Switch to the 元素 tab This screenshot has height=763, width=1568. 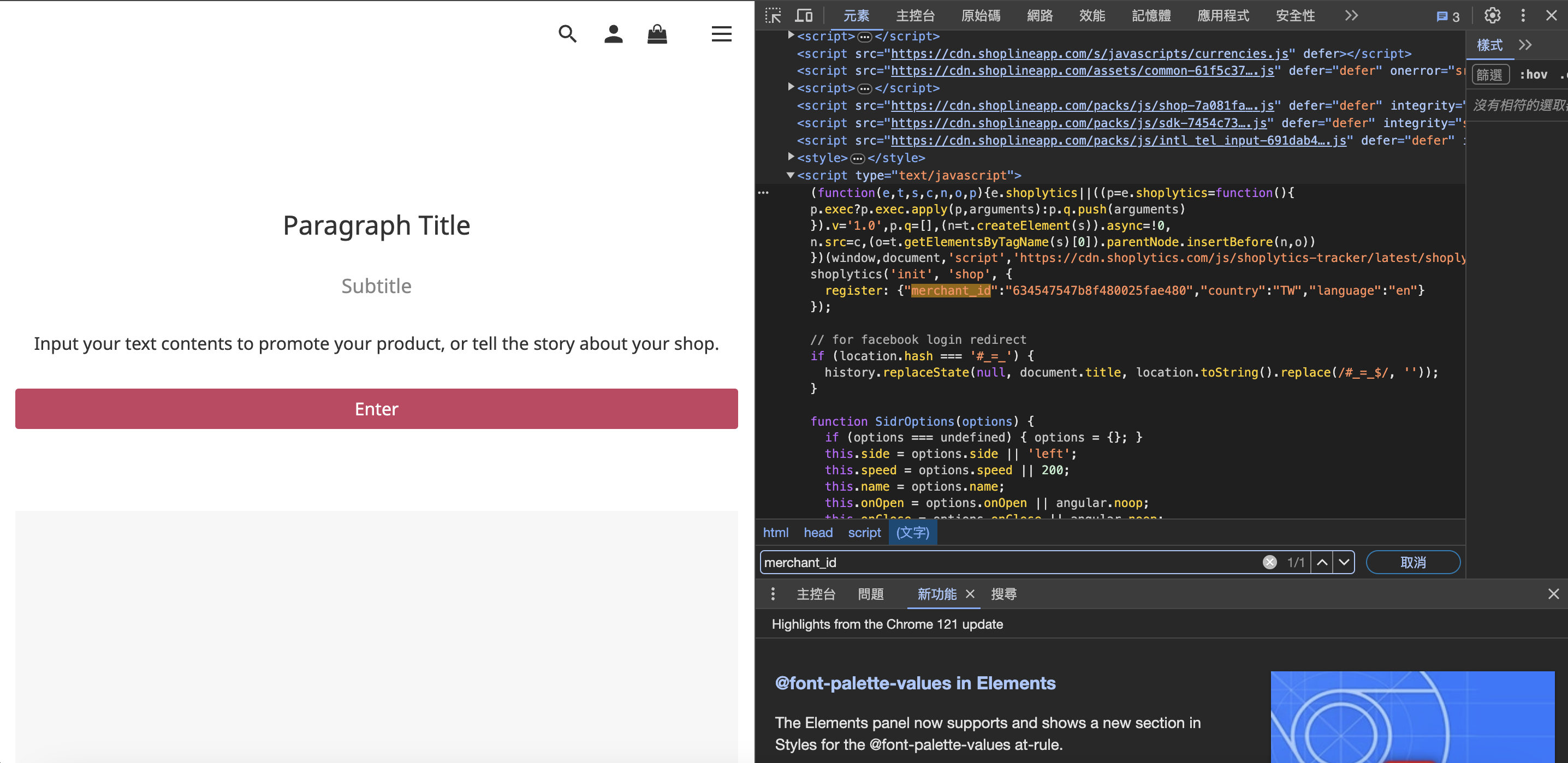click(856, 16)
